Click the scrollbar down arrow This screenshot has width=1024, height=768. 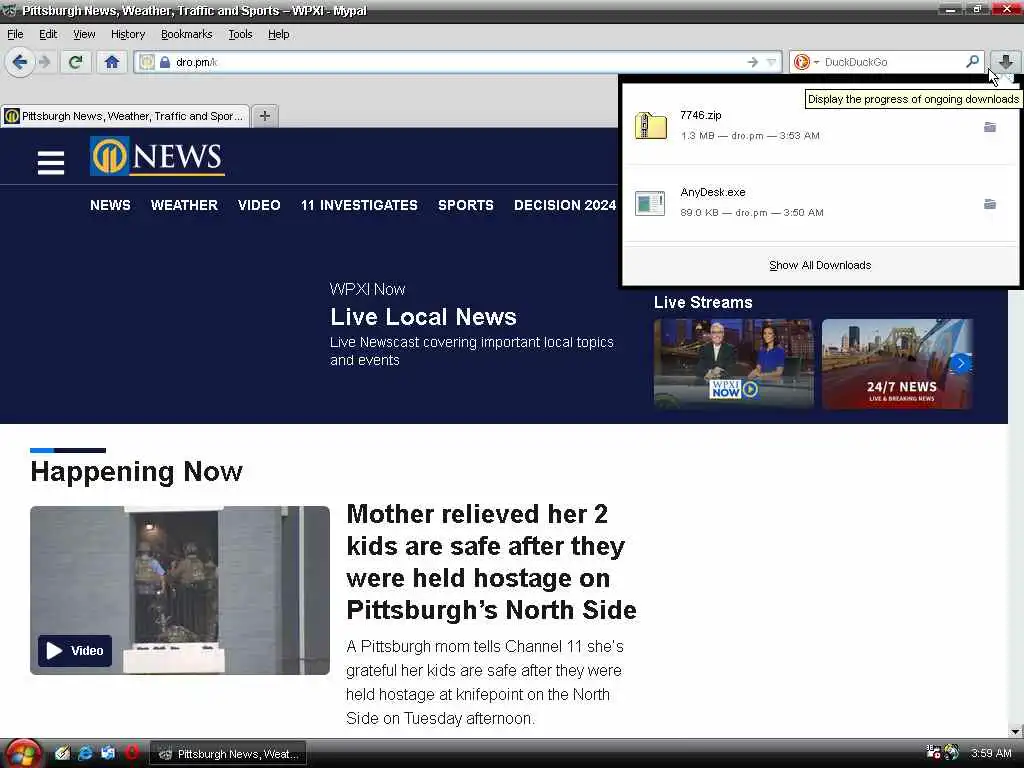click(x=1016, y=731)
